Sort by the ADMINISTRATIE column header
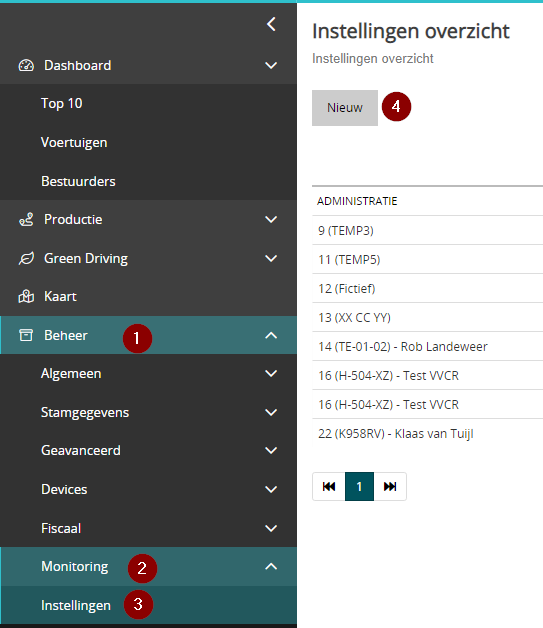The width and height of the screenshot is (543, 628). point(357,201)
